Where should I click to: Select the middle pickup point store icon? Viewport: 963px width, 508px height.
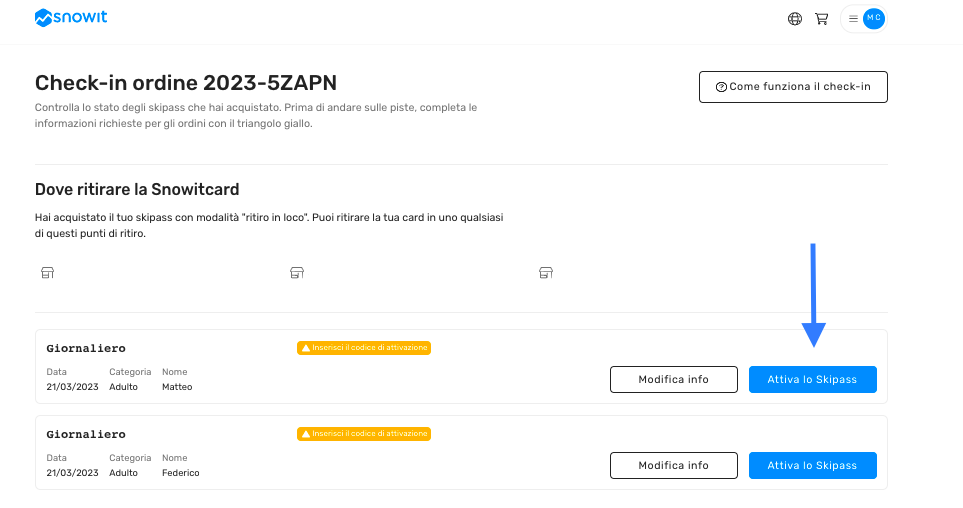click(x=296, y=271)
